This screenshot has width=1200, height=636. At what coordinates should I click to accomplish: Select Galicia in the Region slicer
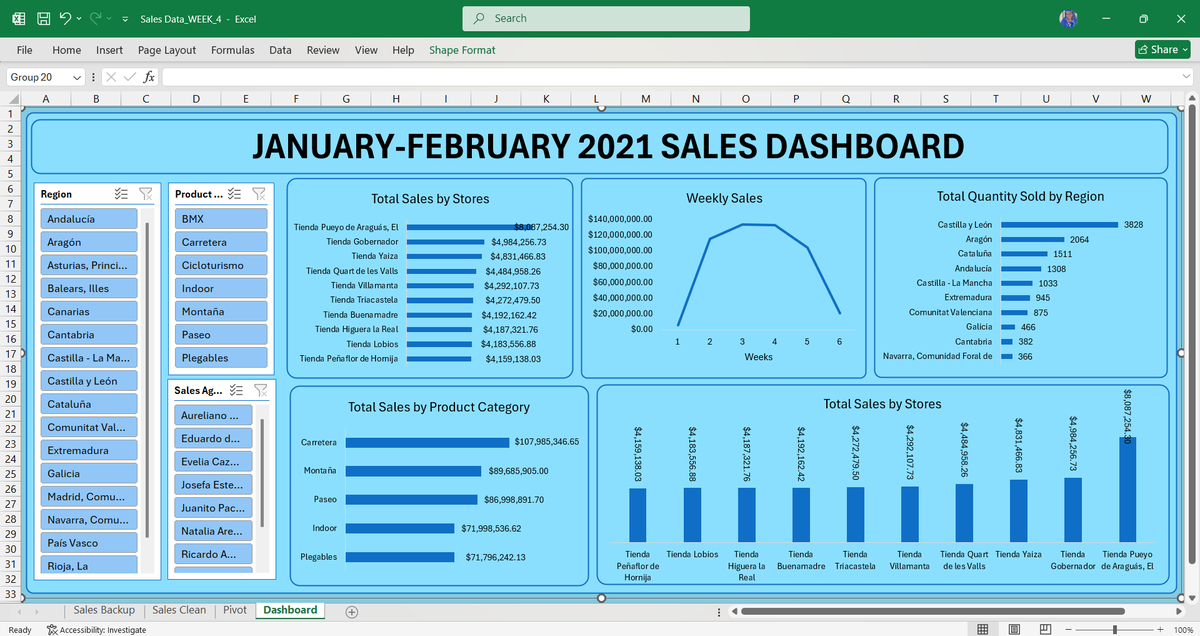pyautogui.click(x=88, y=474)
